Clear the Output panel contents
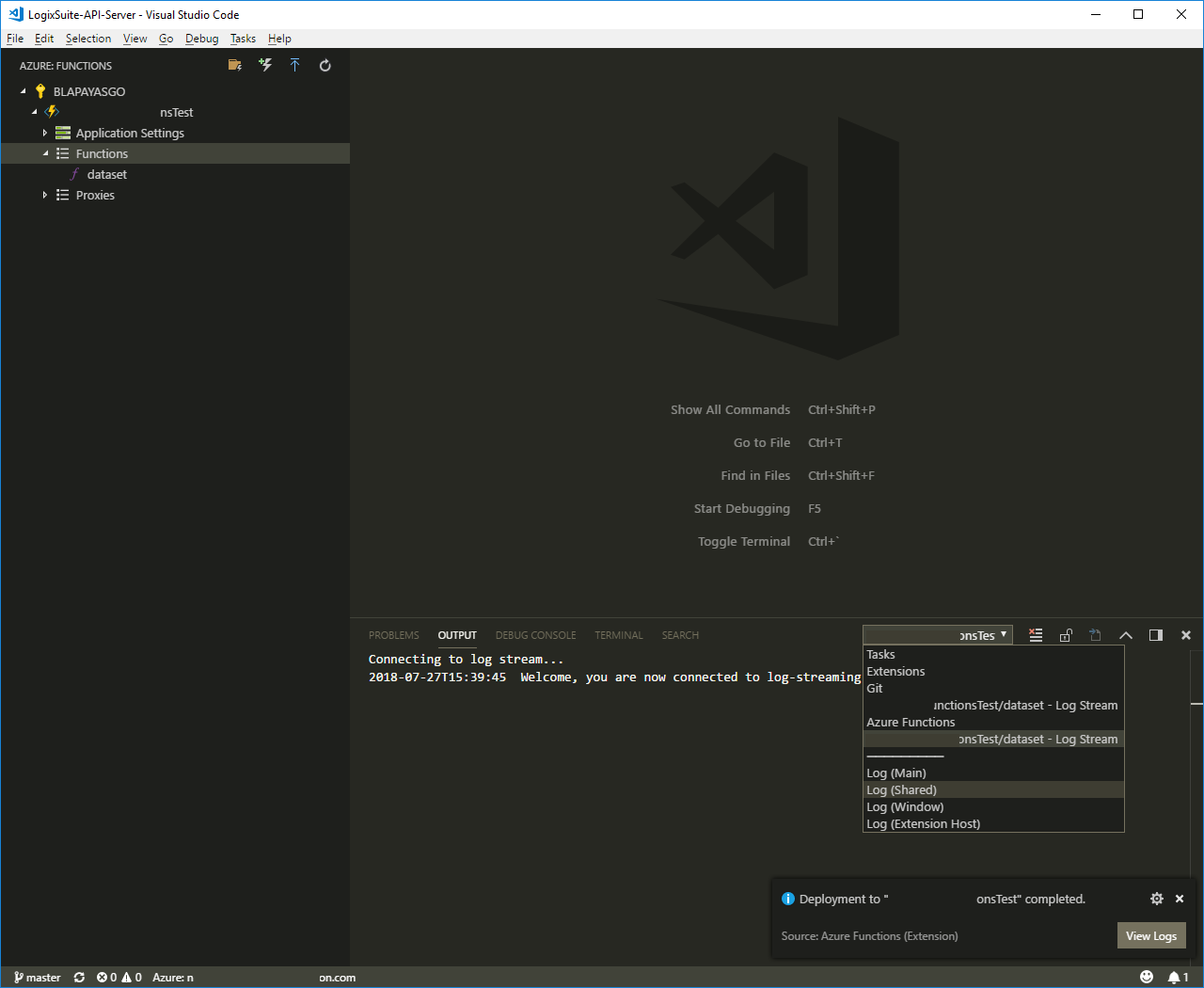 [1036, 634]
